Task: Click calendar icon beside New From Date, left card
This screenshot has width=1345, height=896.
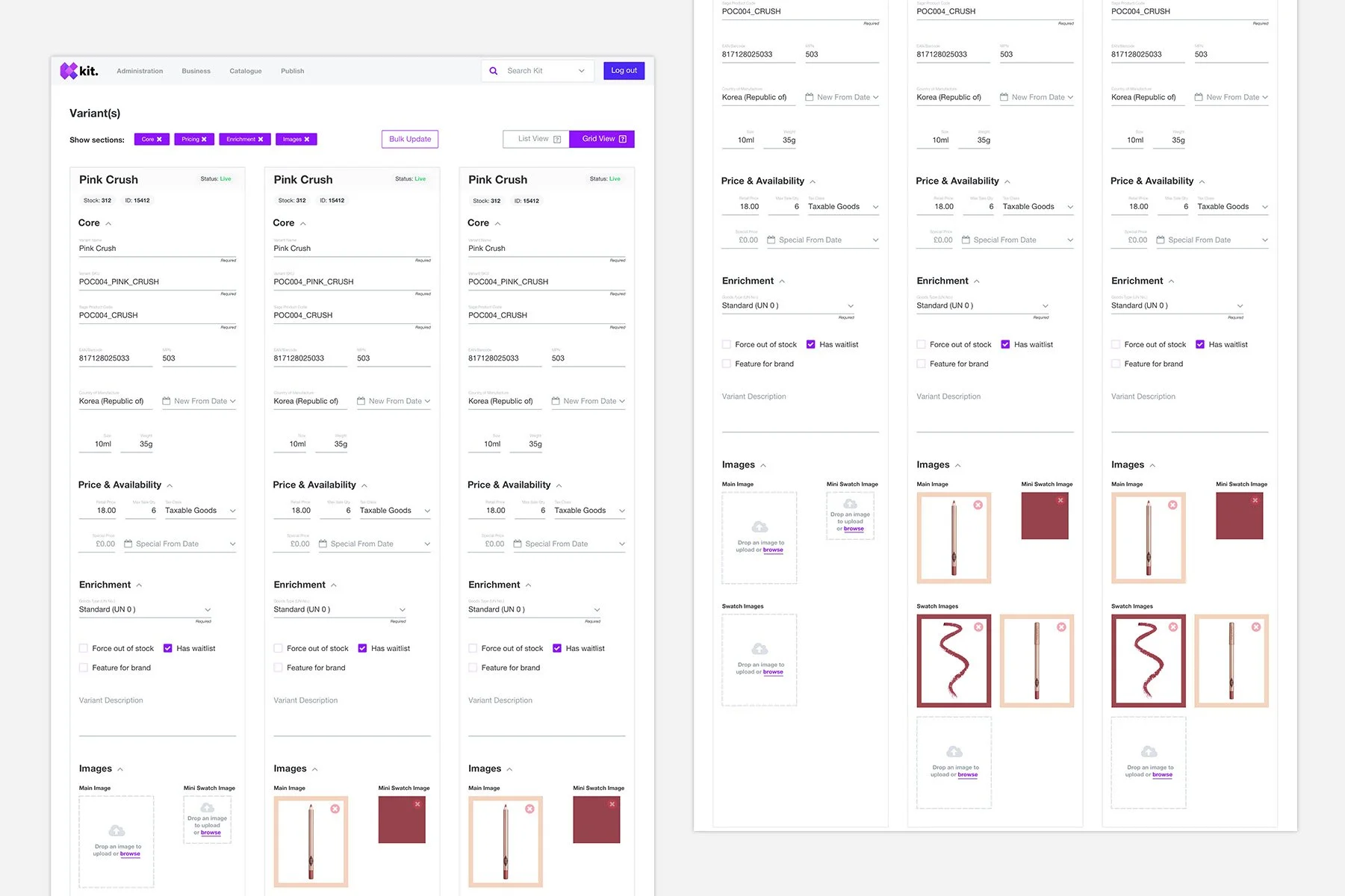Action: click(x=167, y=401)
